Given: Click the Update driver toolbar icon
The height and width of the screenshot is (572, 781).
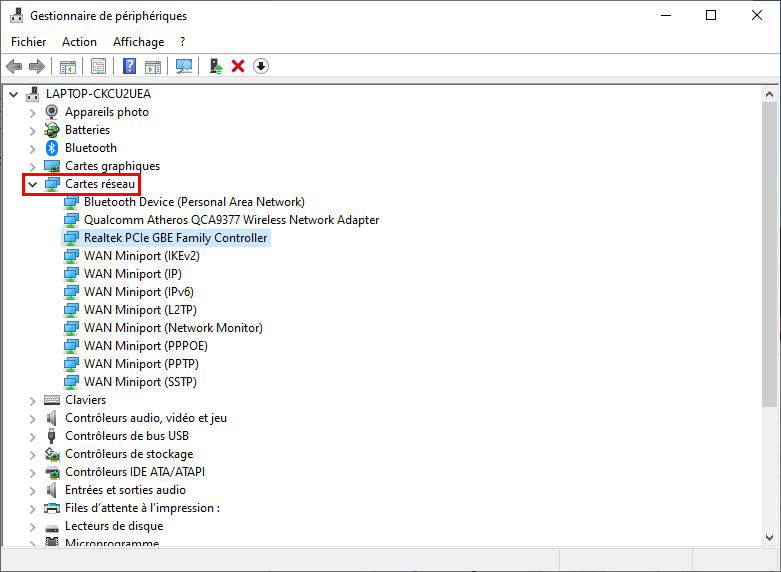Looking at the screenshot, I should point(215,66).
